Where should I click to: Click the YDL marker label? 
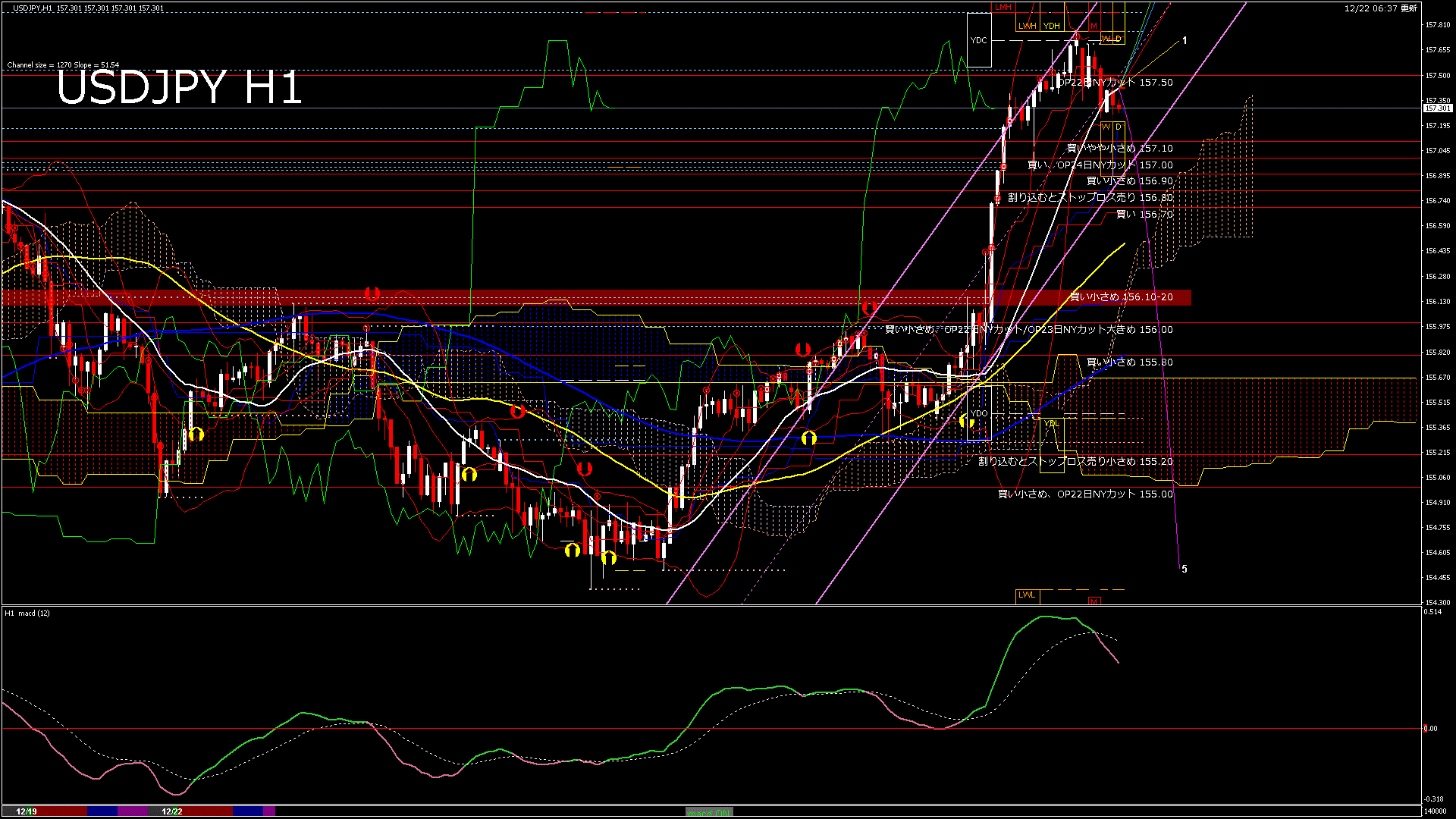pyautogui.click(x=1052, y=423)
